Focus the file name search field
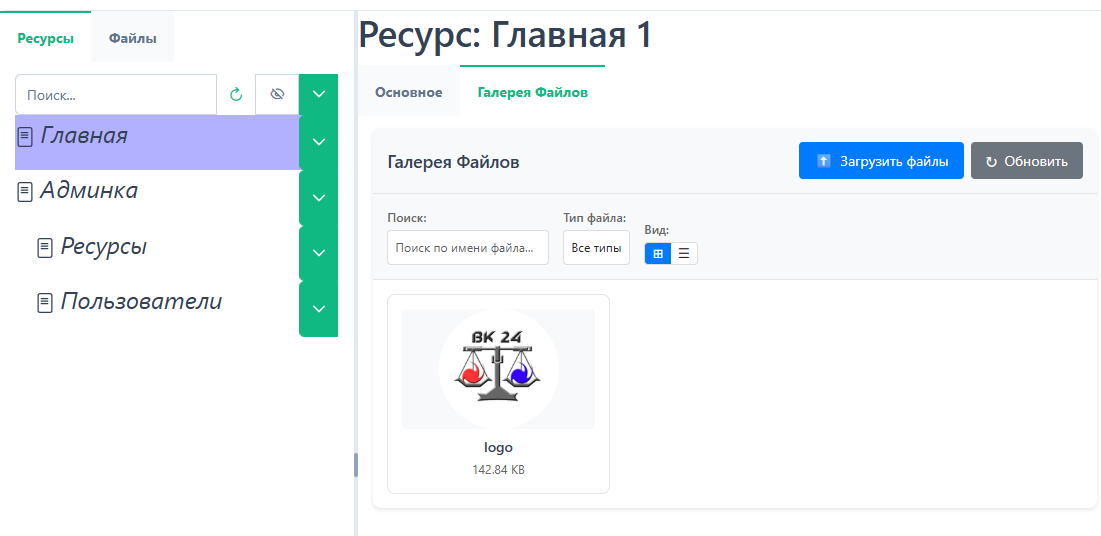This screenshot has width=1101, height=536. pyautogui.click(x=467, y=248)
